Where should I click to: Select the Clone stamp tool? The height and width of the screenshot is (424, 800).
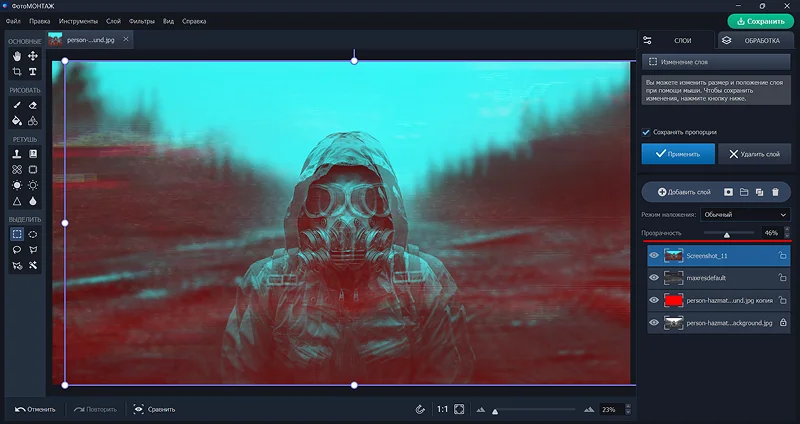click(x=17, y=154)
